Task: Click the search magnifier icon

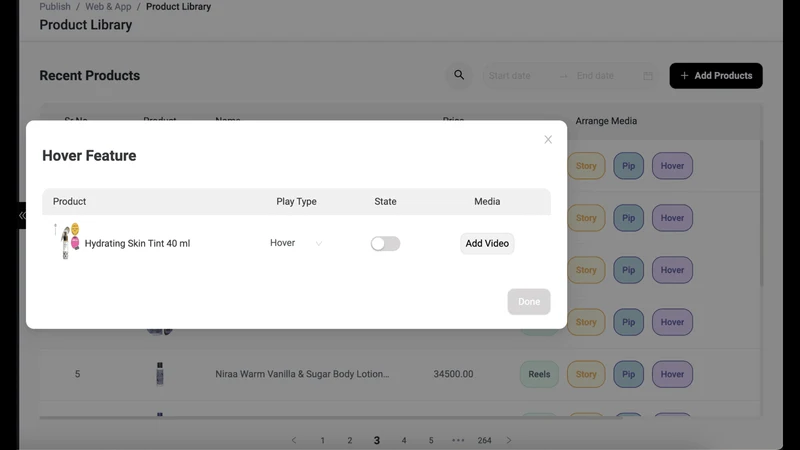Action: click(459, 76)
